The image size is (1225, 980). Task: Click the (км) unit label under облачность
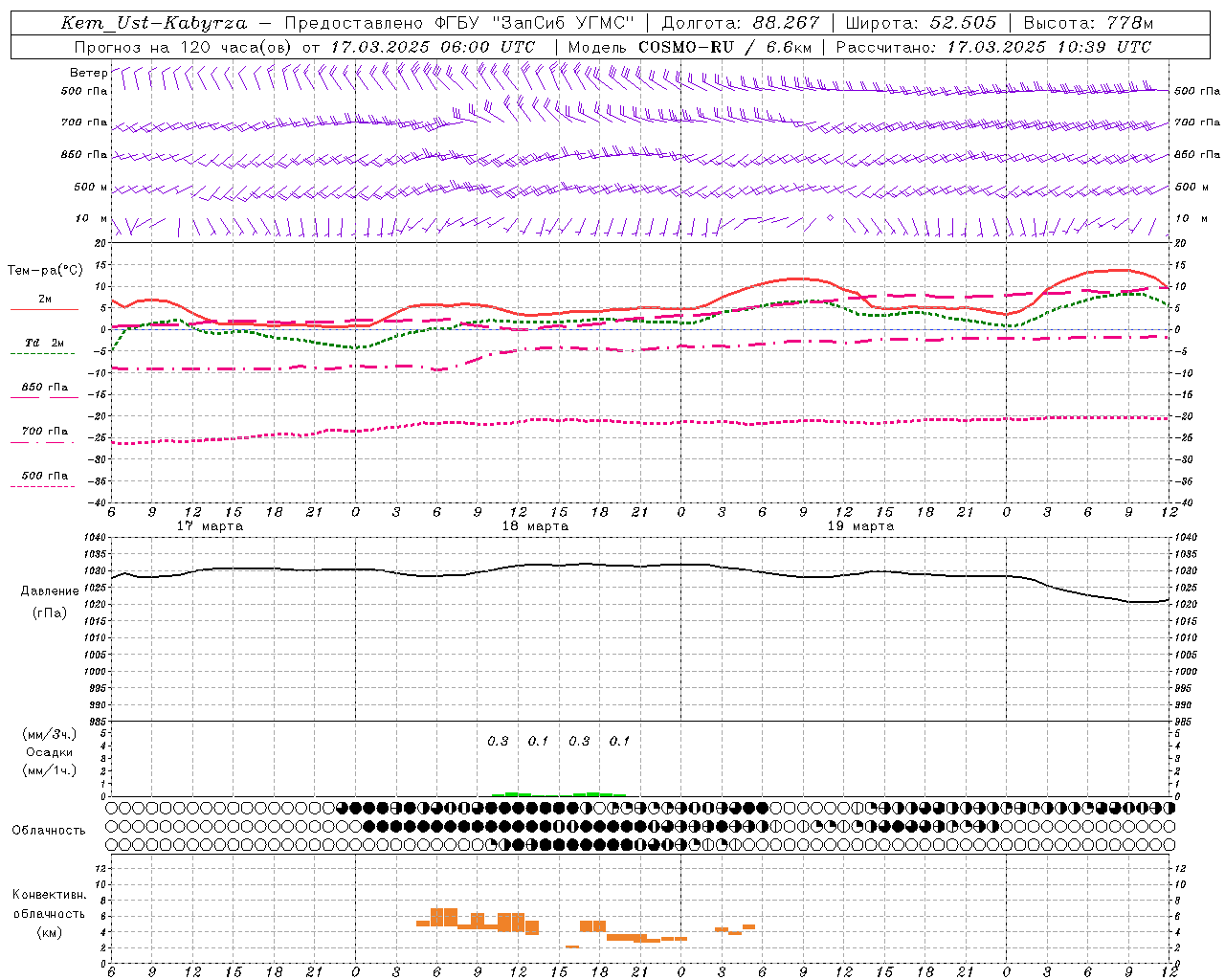(x=50, y=932)
